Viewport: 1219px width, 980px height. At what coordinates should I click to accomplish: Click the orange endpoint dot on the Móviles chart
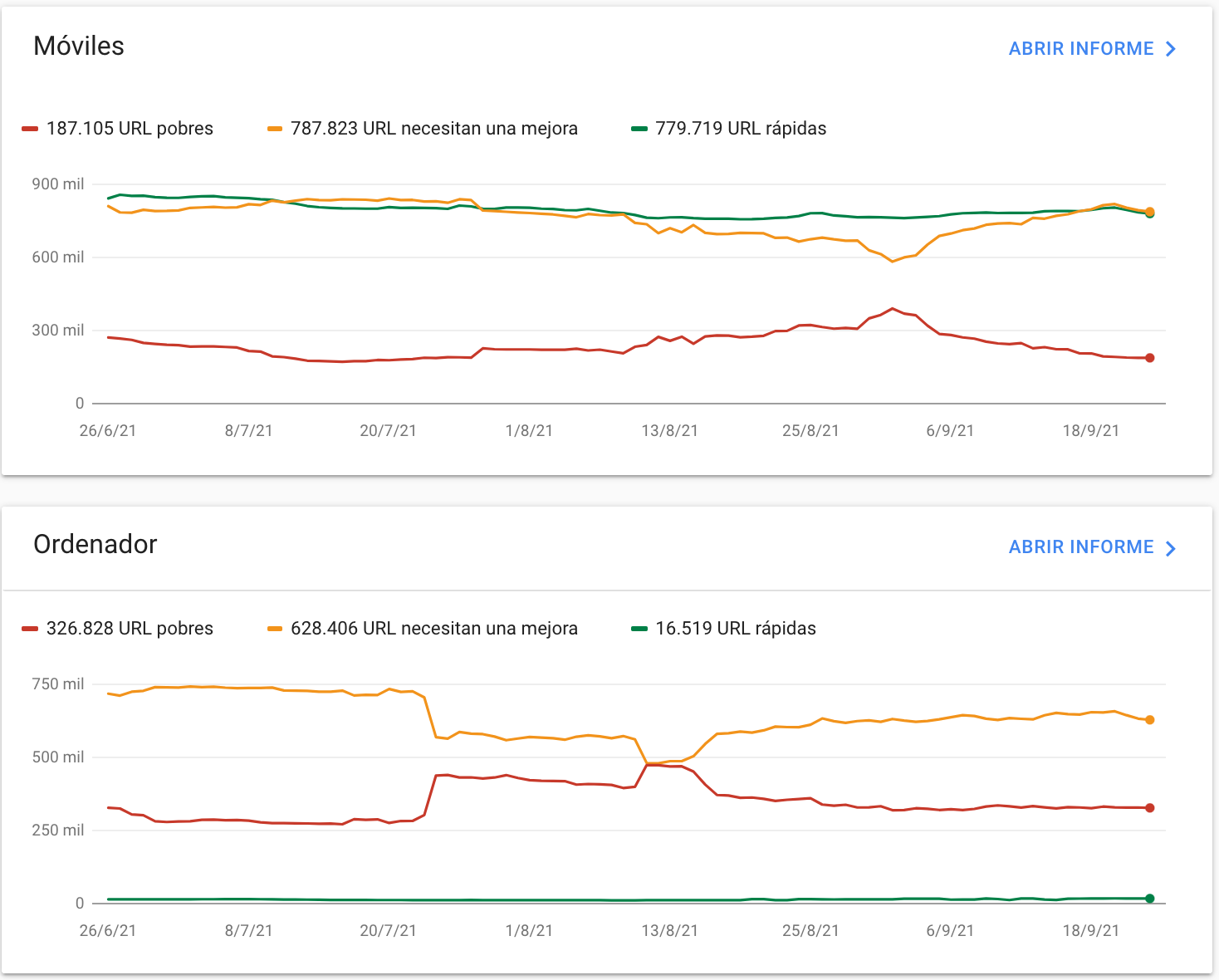[x=1148, y=212]
